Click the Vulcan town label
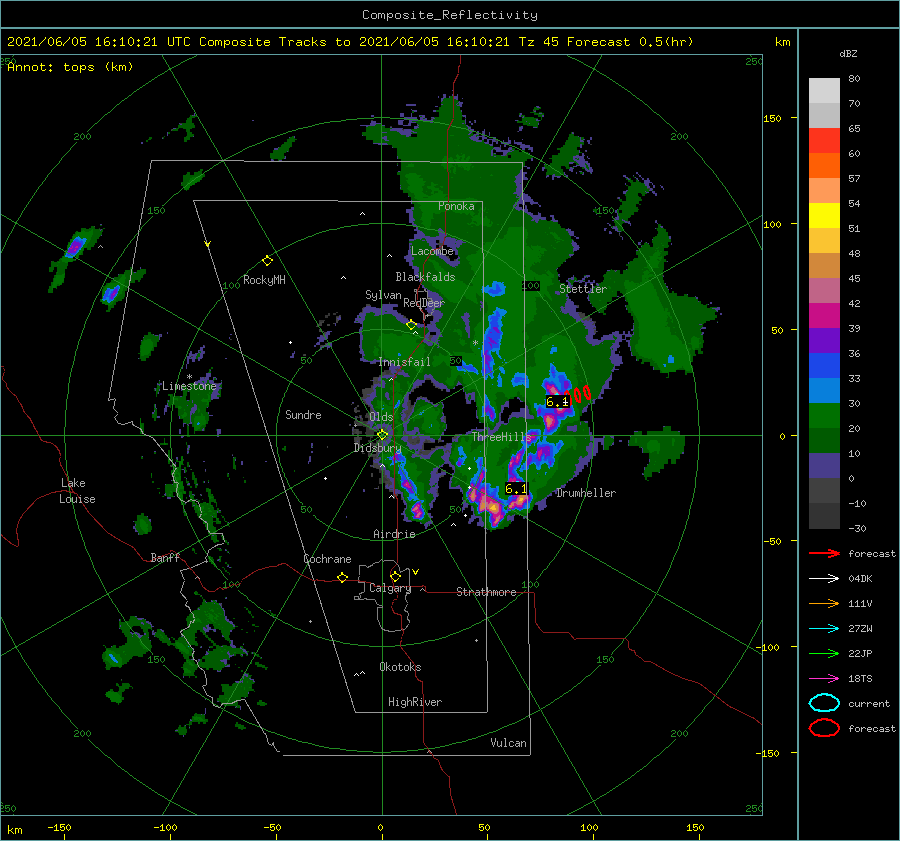Viewport: 900px width, 841px height. tap(508, 743)
